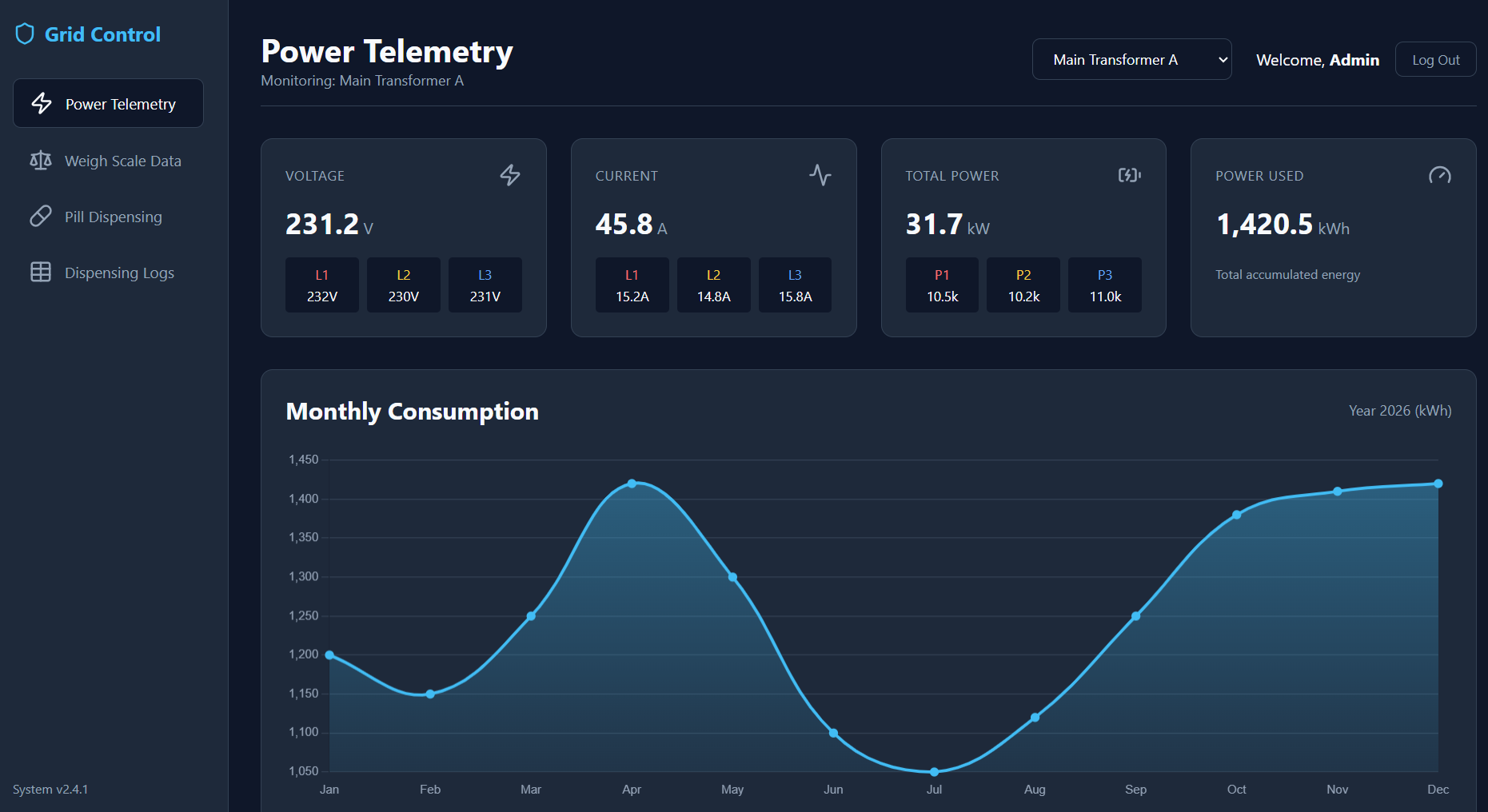Select the L3 15.8A current phase tile
Viewport: 1488px width, 812px height.
tap(795, 285)
